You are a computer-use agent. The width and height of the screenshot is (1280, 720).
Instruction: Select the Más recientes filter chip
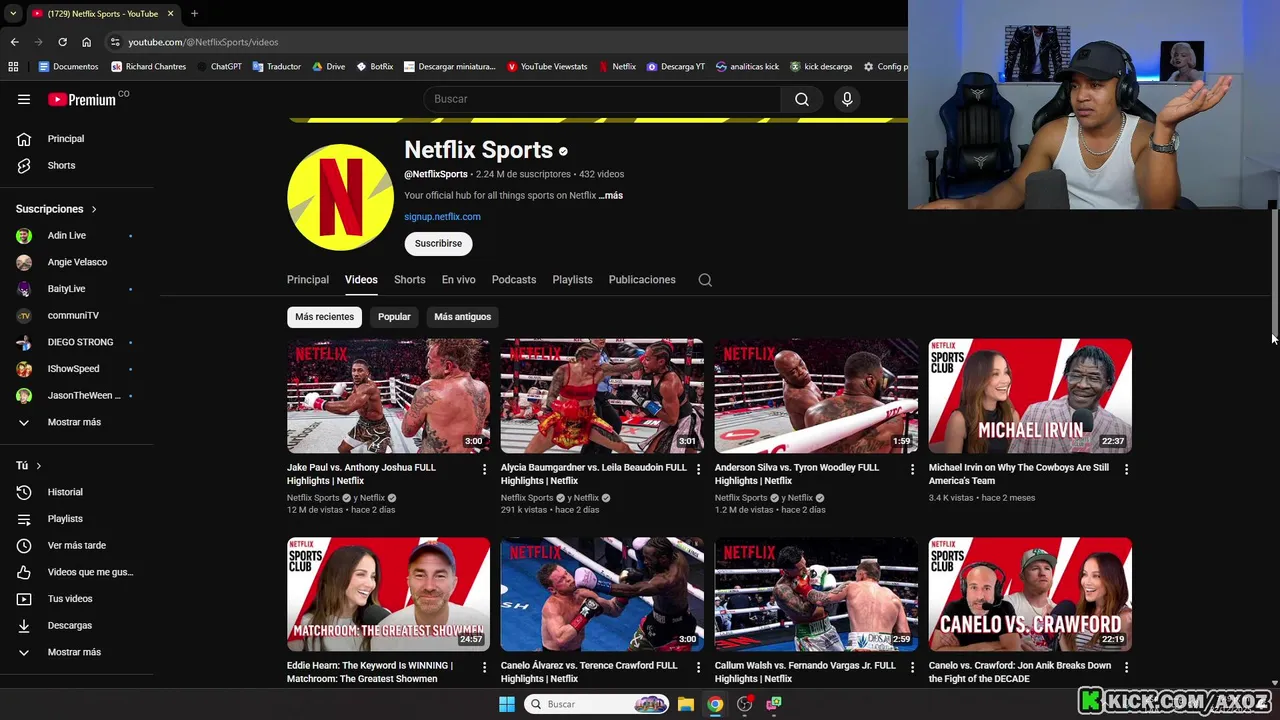pos(324,317)
